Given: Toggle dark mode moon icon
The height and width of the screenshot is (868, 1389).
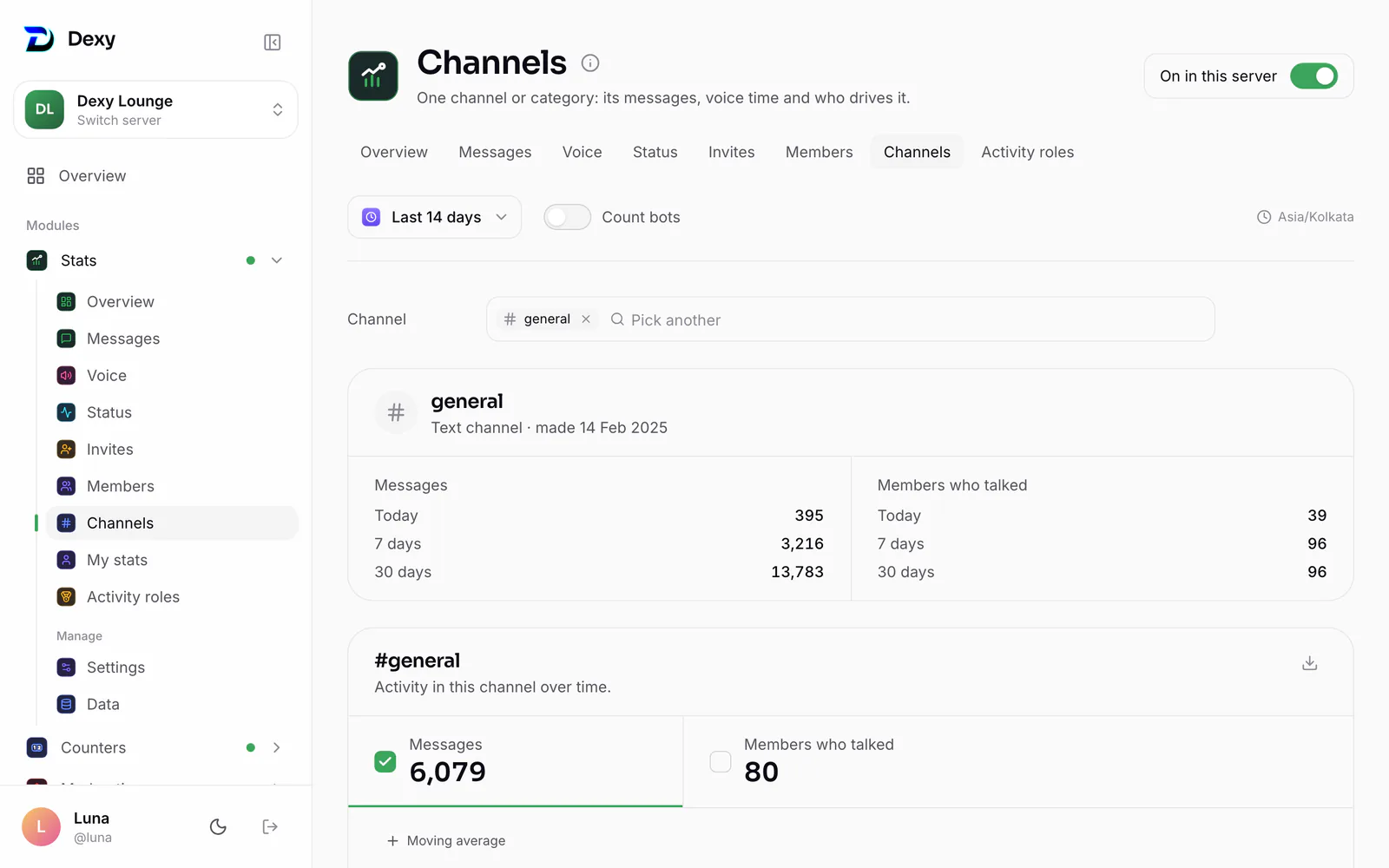Looking at the screenshot, I should pos(218,826).
